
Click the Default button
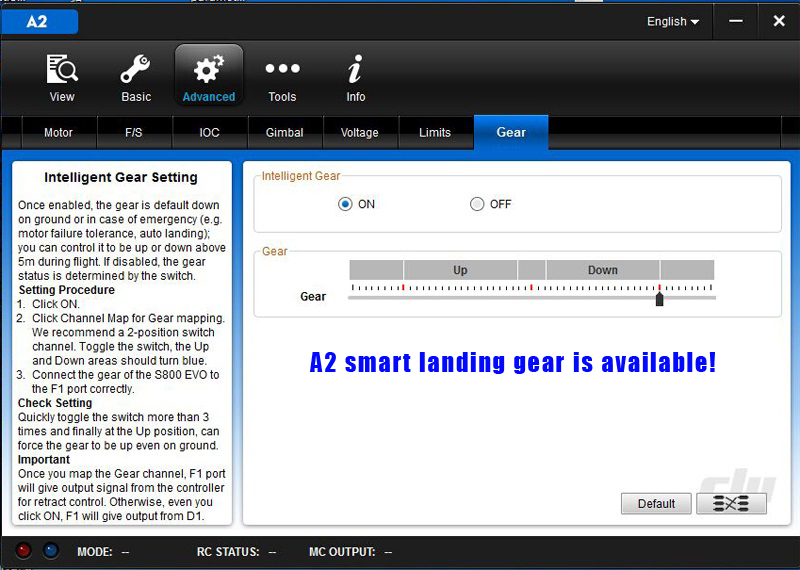pyautogui.click(x=656, y=504)
